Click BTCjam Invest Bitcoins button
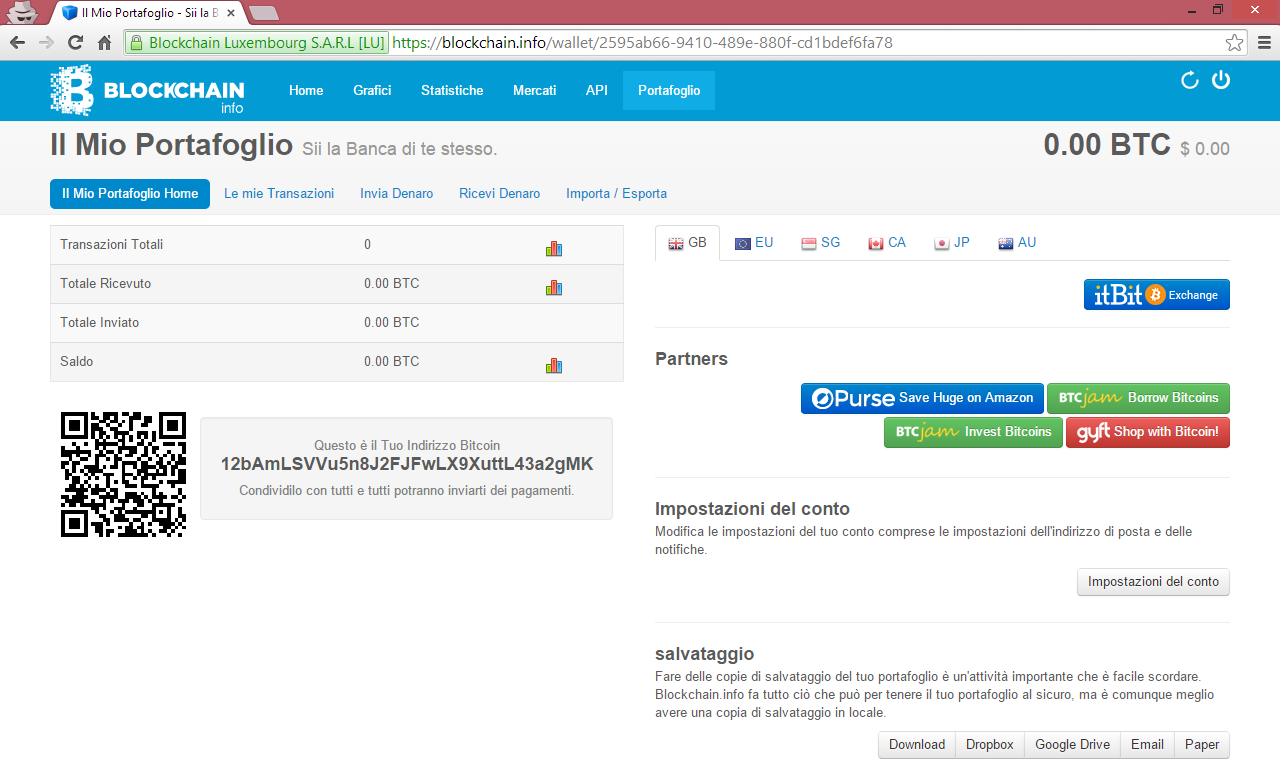 click(x=973, y=432)
